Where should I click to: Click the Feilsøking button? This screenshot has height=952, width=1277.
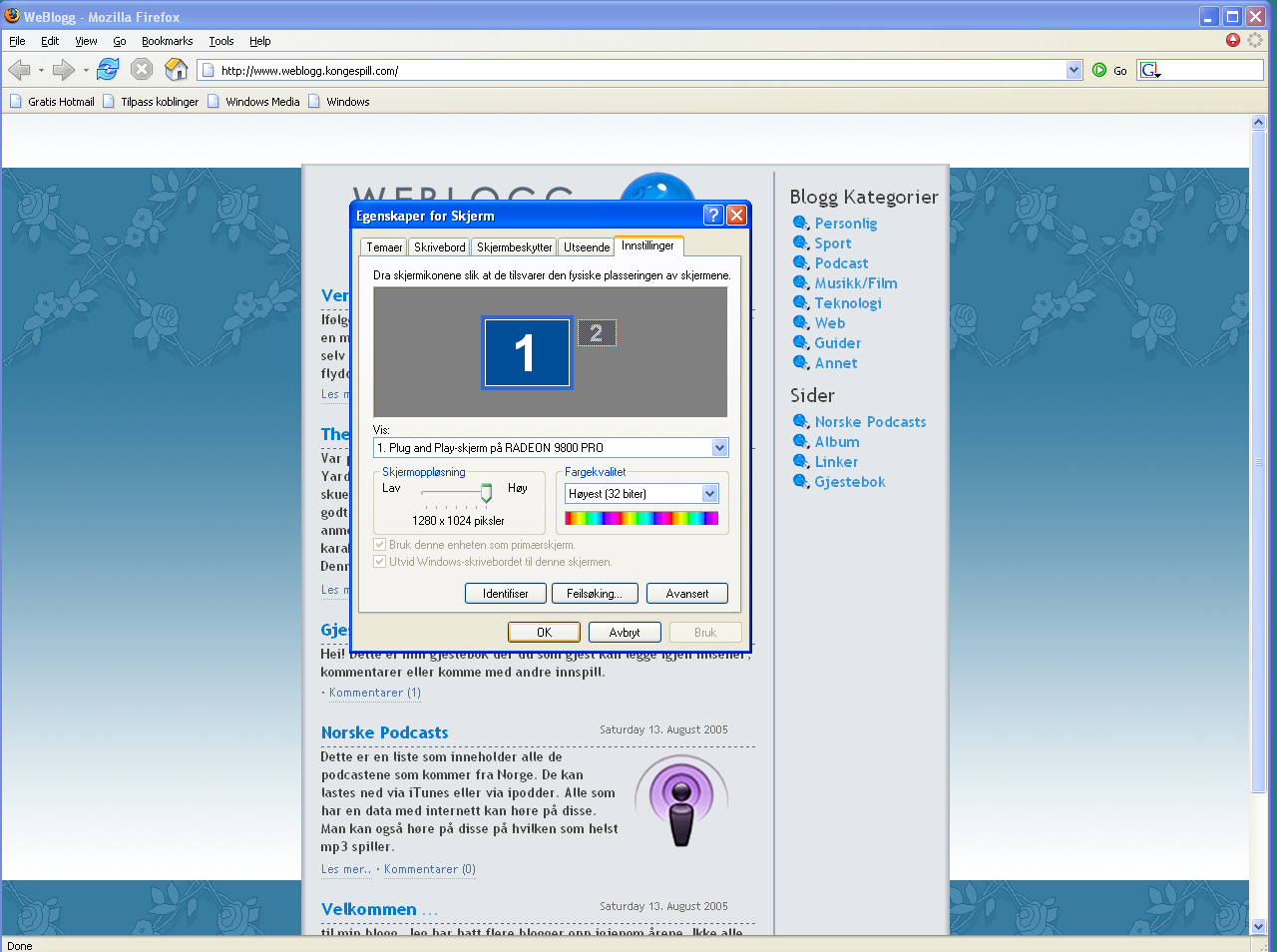coord(595,593)
